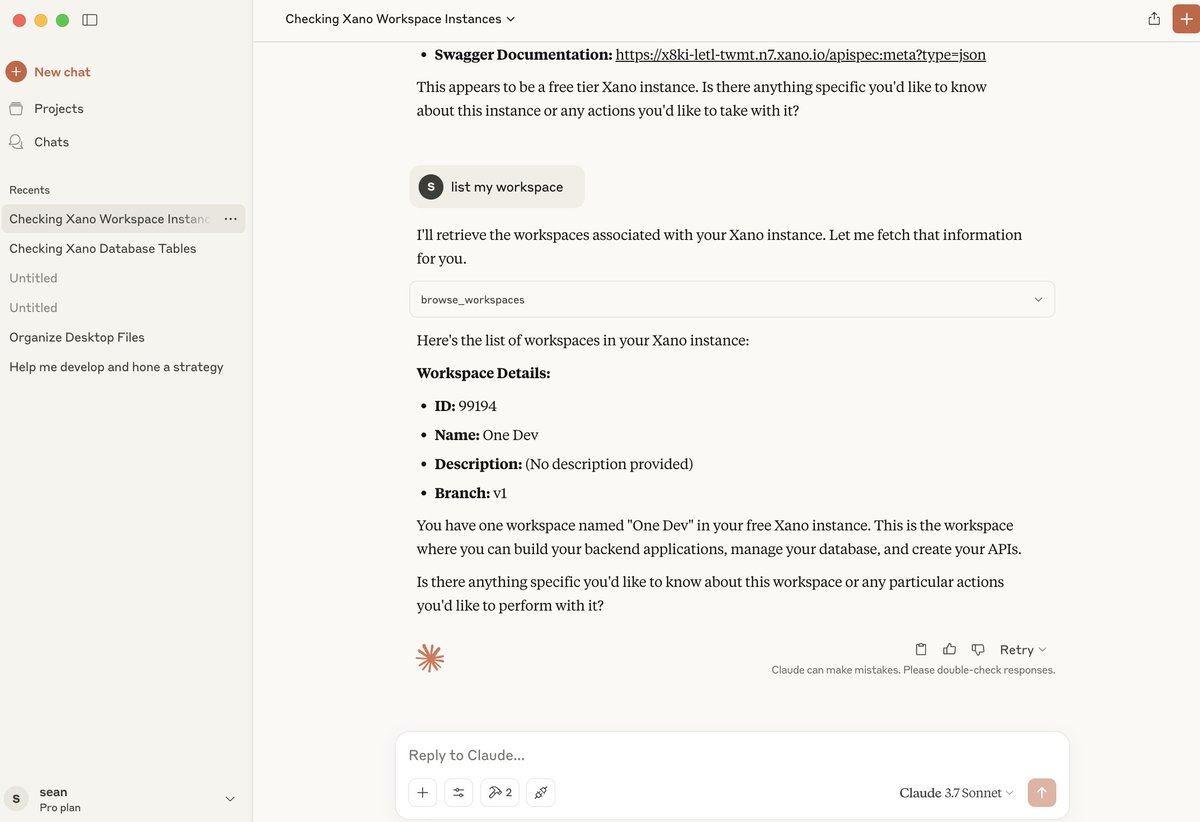Screen dimensions: 1200x822
Task: Open the second Untitled recent chat
Action: (x=34, y=308)
